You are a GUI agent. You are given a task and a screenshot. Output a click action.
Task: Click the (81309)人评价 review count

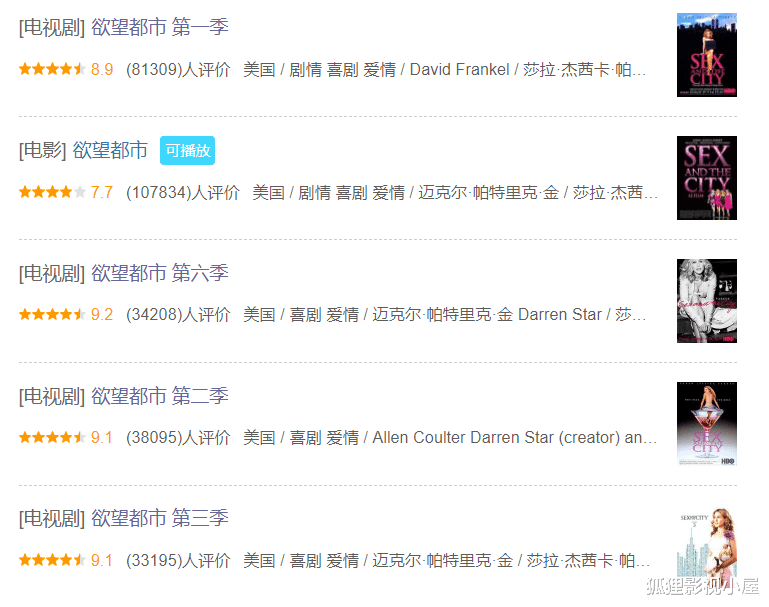coord(178,70)
